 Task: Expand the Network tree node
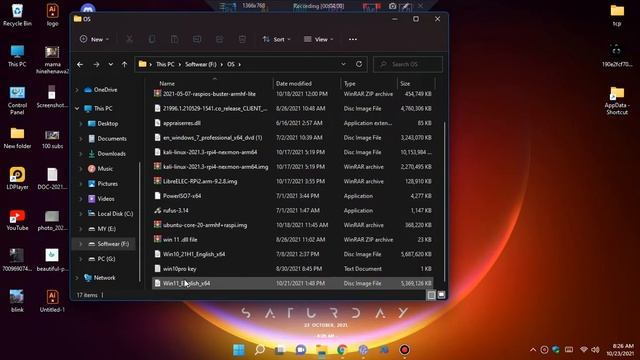pos(77,278)
